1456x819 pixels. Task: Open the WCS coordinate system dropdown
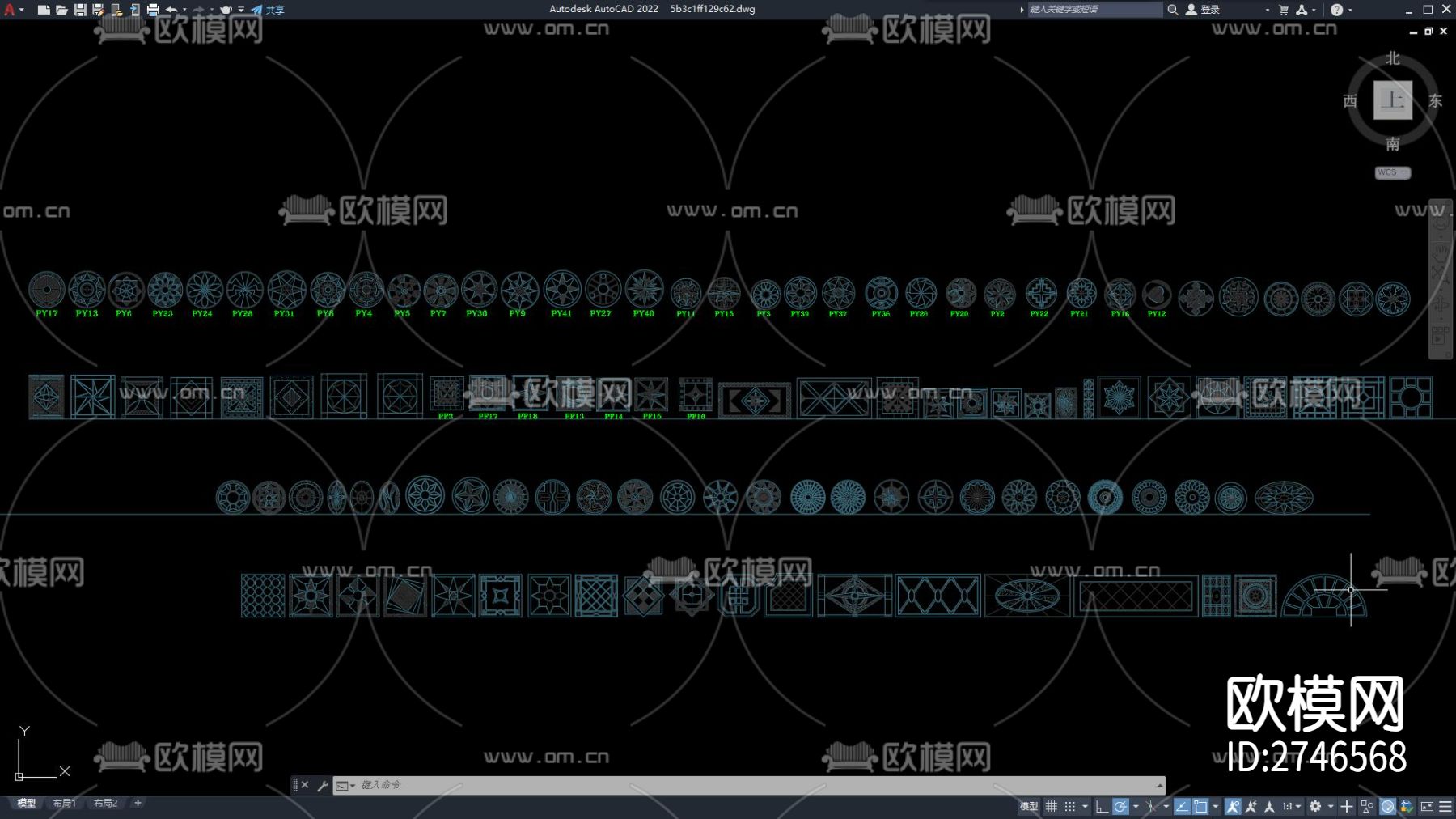coord(1393,172)
